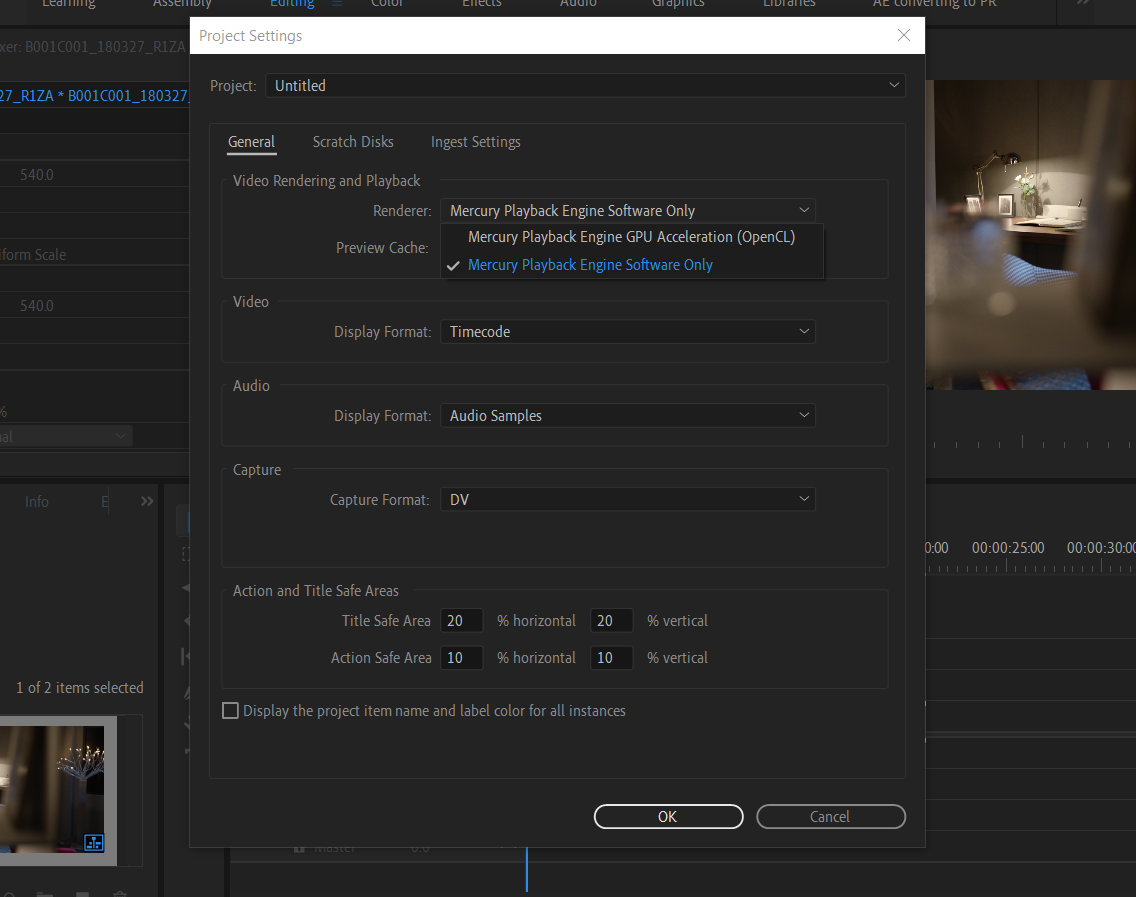Screen dimensions: 1136x897
Task: Open the Ingest Settings tab
Action: tap(475, 142)
